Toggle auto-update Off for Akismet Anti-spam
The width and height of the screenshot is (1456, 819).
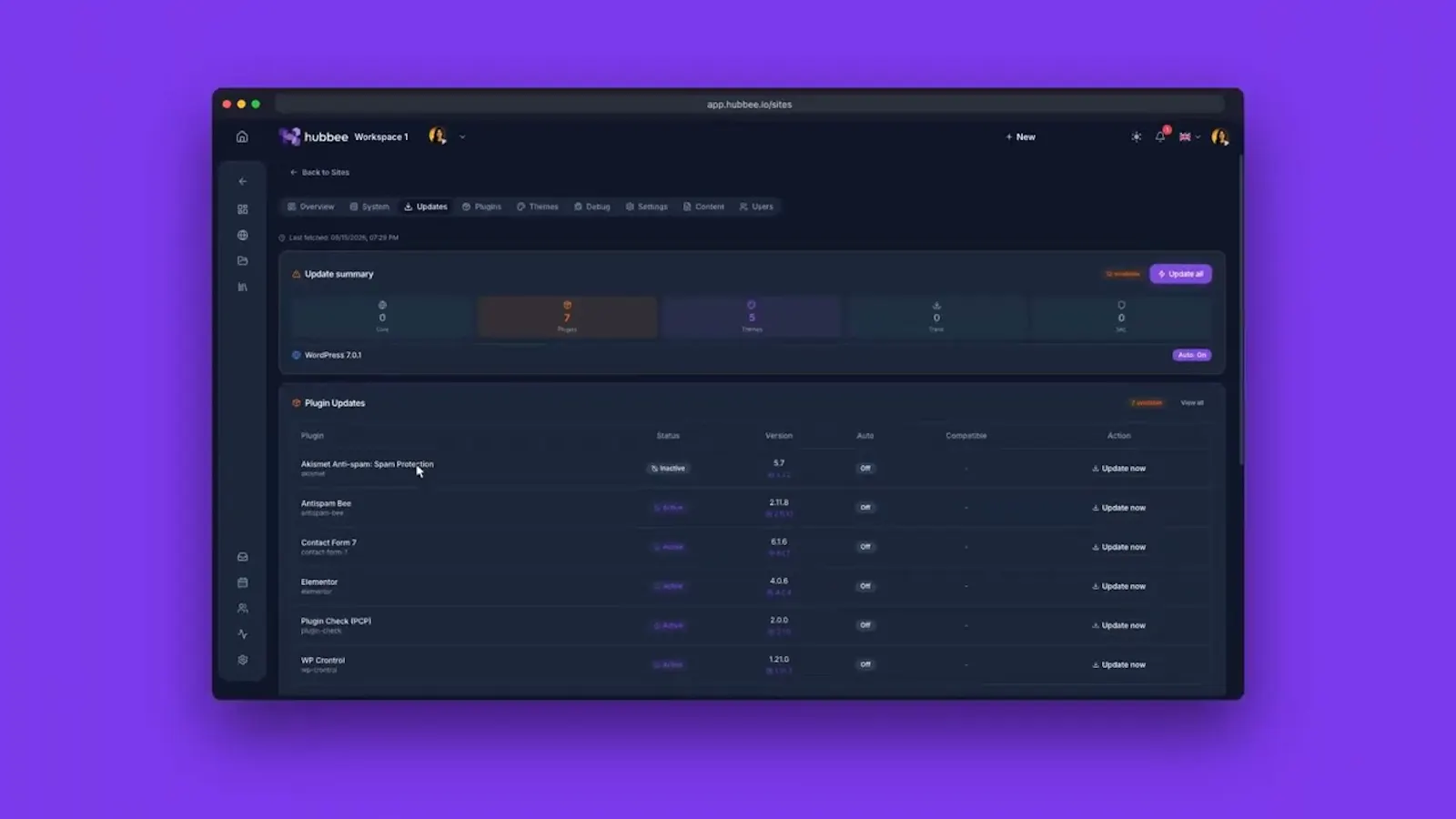pos(865,469)
